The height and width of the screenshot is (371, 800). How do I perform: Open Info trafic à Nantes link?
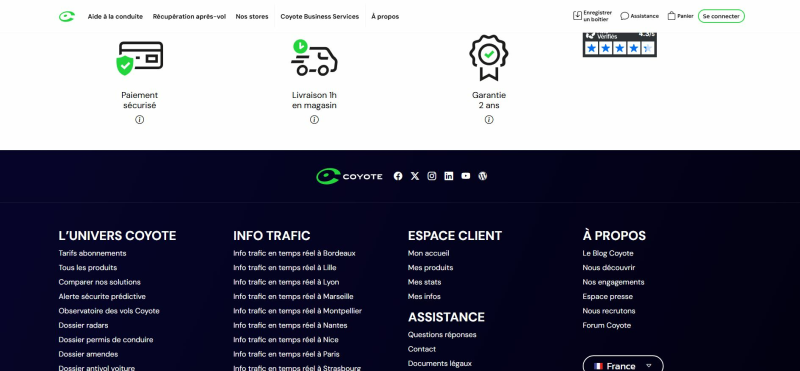point(290,325)
